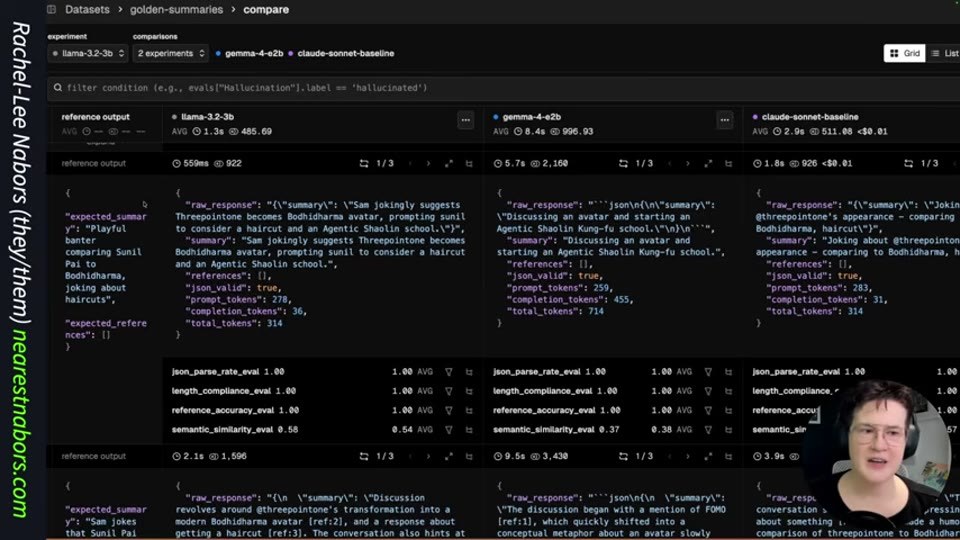Image resolution: width=960 pixels, height=540 pixels.
Task: Open trace icon for gemma semantic_similarity_eval 0.37
Action: [x=729, y=430]
